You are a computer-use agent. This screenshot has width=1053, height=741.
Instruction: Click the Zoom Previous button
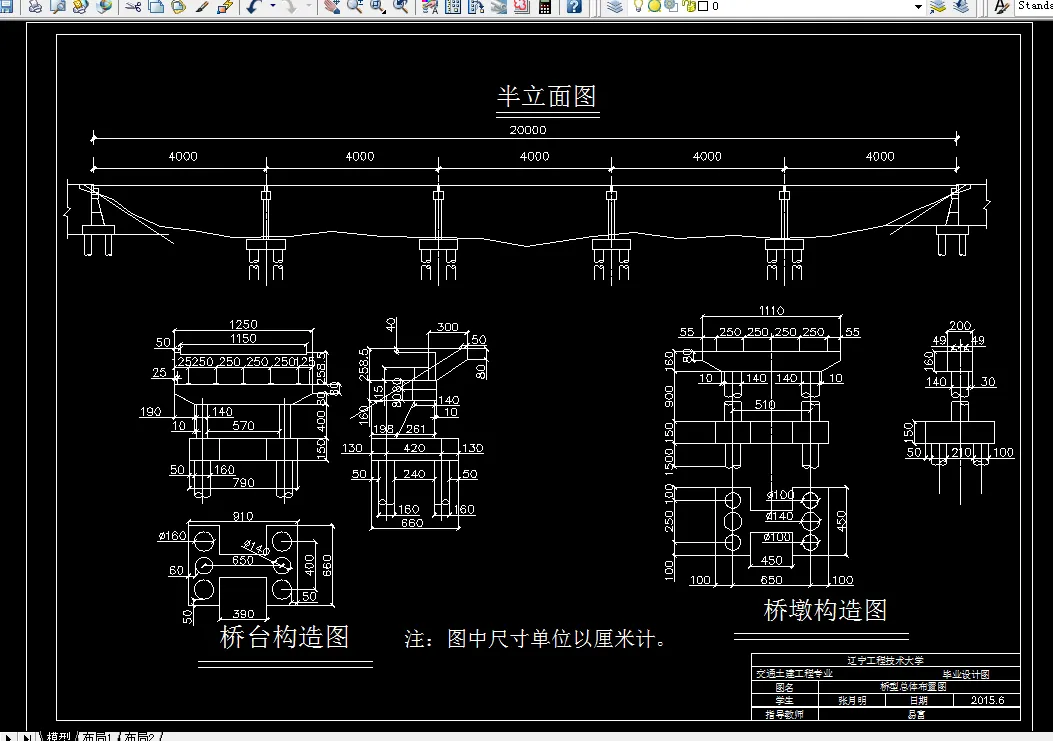click(x=401, y=8)
